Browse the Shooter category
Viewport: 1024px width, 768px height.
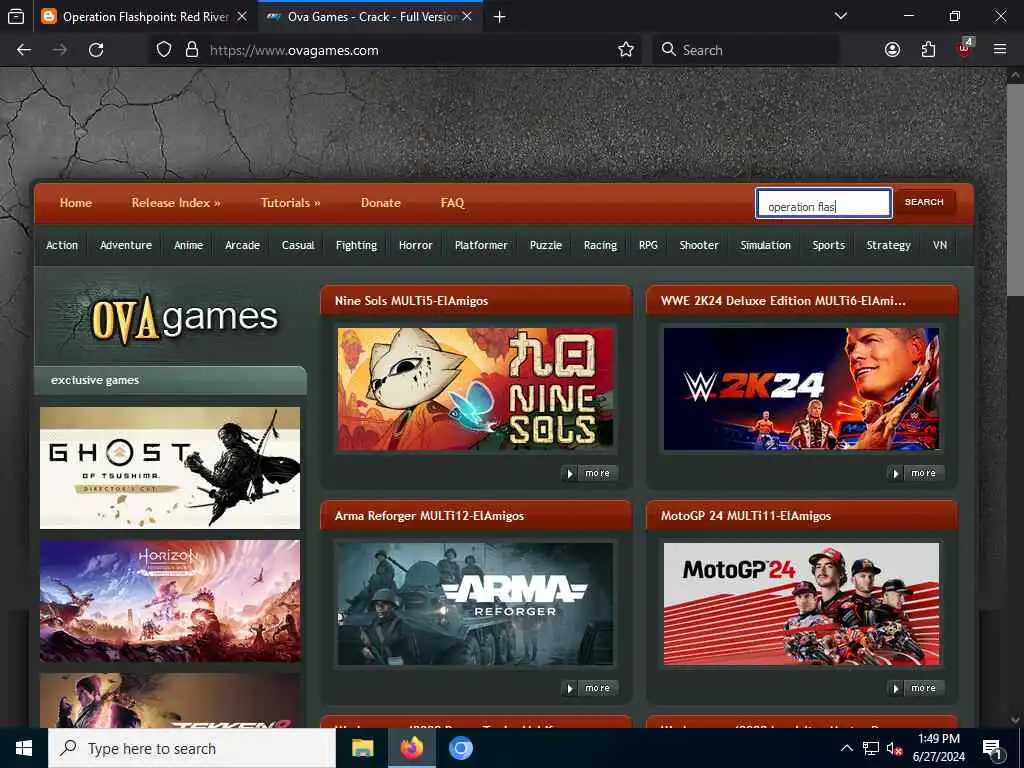(699, 246)
